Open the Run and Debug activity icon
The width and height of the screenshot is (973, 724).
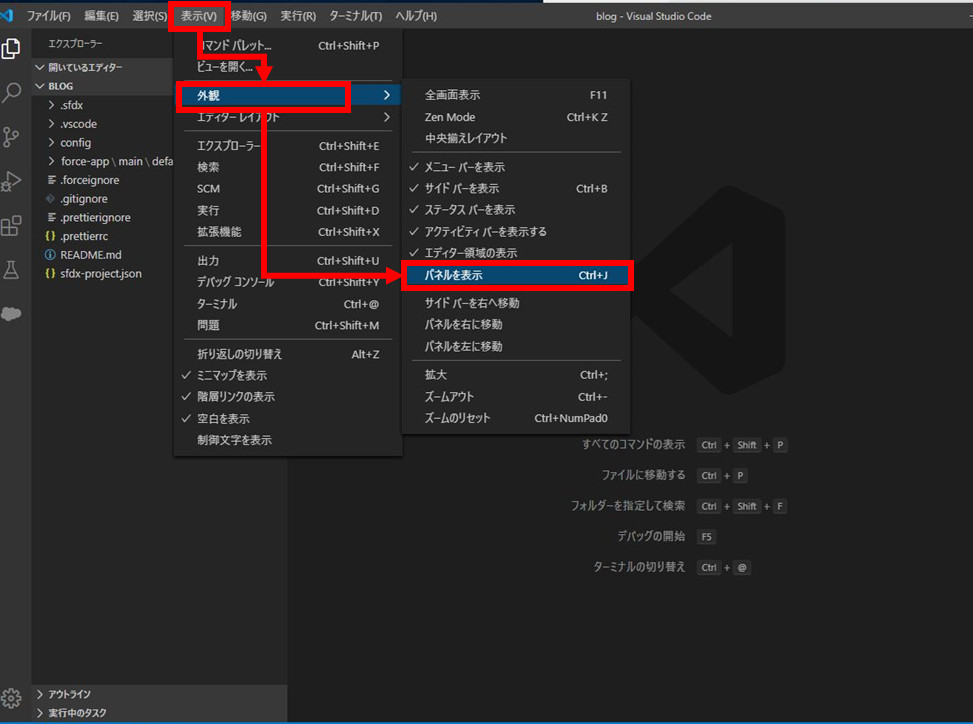click(12, 181)
